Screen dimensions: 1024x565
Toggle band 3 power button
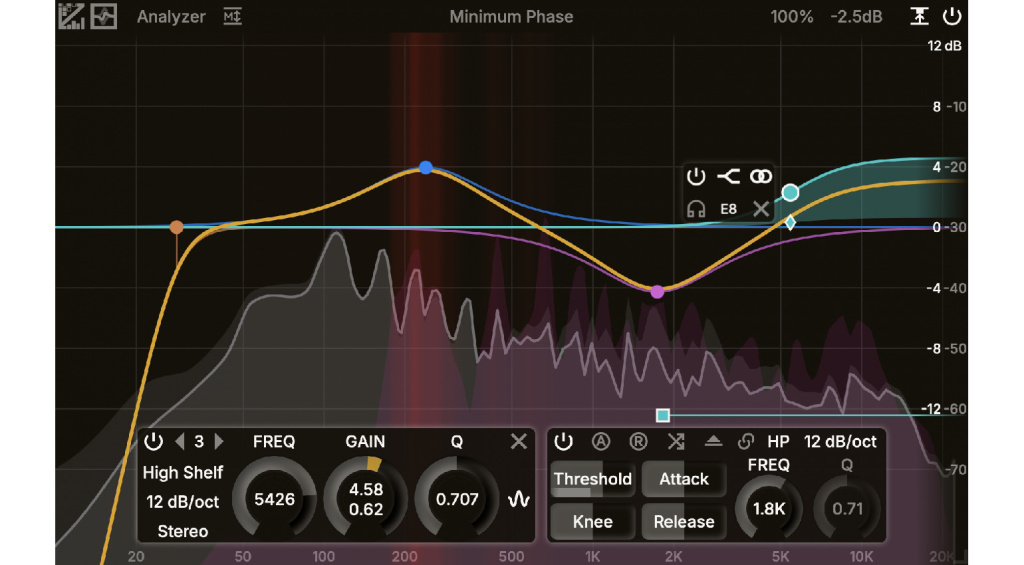[x=153, y=442]
